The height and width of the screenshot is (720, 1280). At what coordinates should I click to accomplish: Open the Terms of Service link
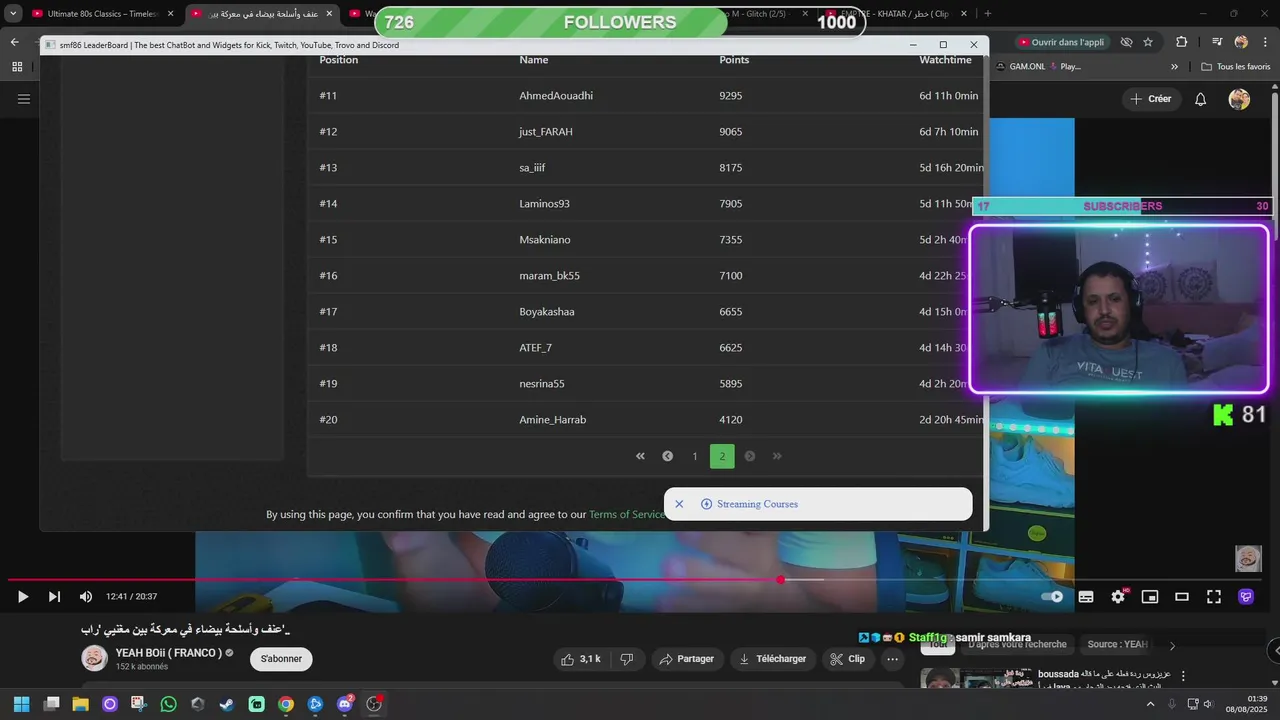626,514
